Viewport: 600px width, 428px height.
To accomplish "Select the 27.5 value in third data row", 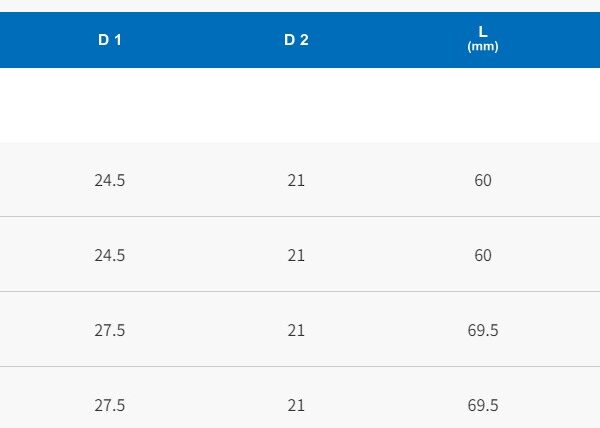I will [x=109, y=330].
